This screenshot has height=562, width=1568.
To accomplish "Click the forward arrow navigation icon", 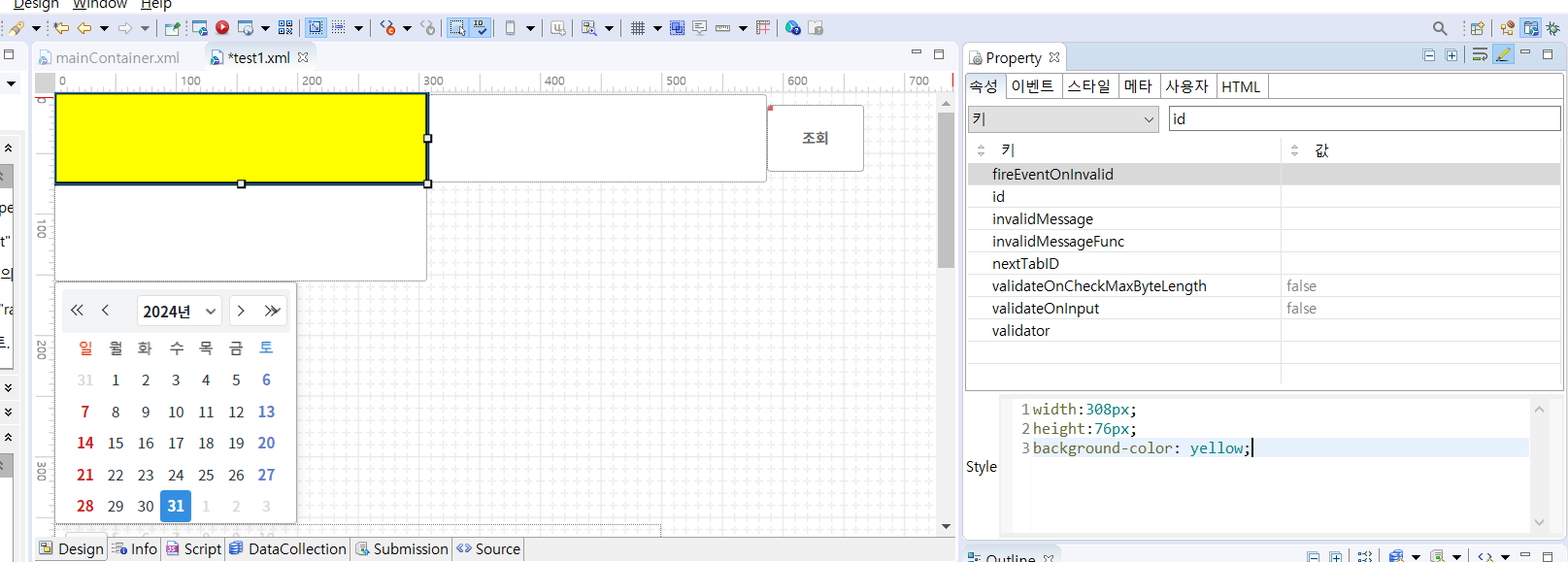I will pyautogui.click(x=125, y=28).
